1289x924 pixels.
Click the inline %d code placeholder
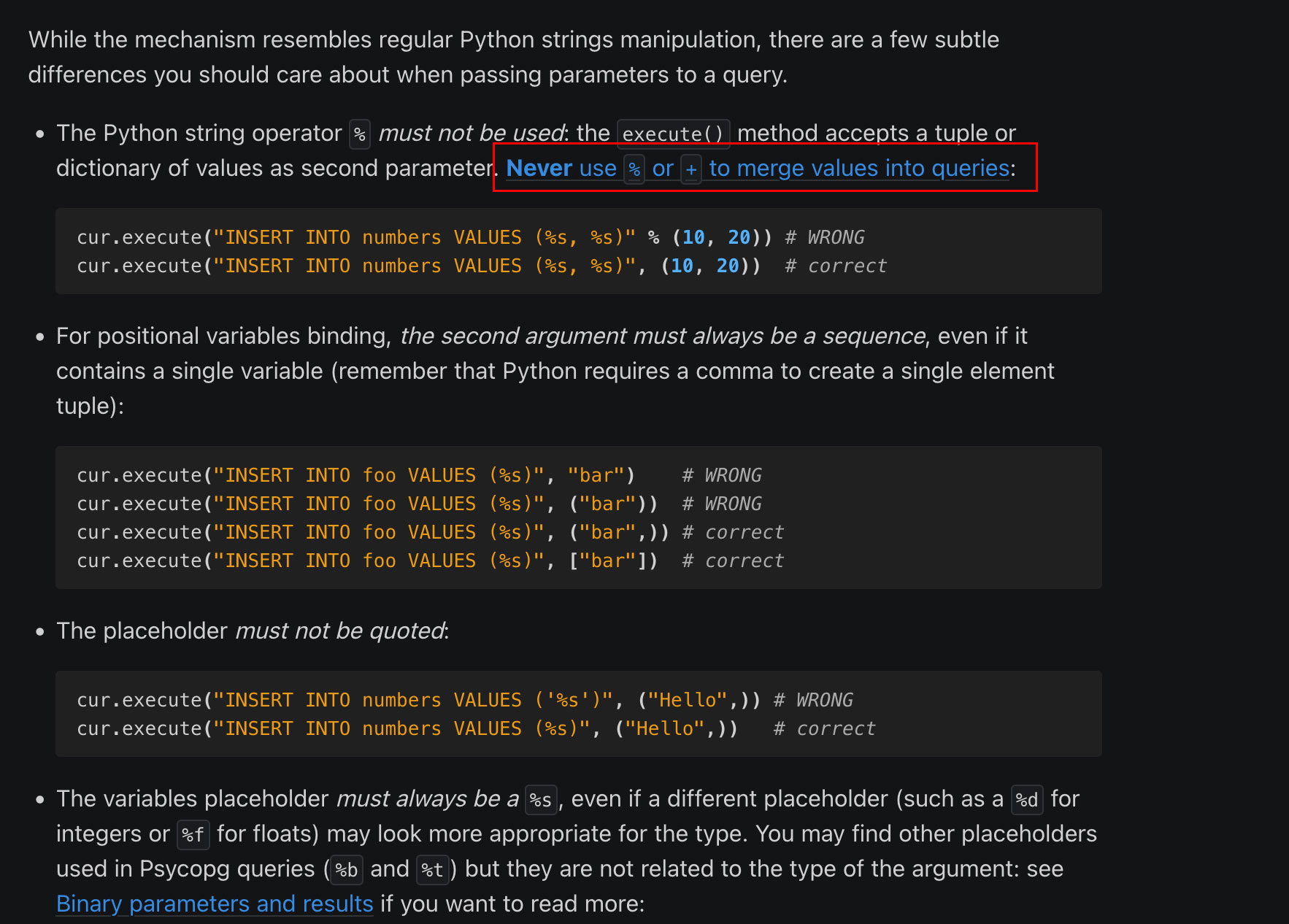[x=1027, y=800]
